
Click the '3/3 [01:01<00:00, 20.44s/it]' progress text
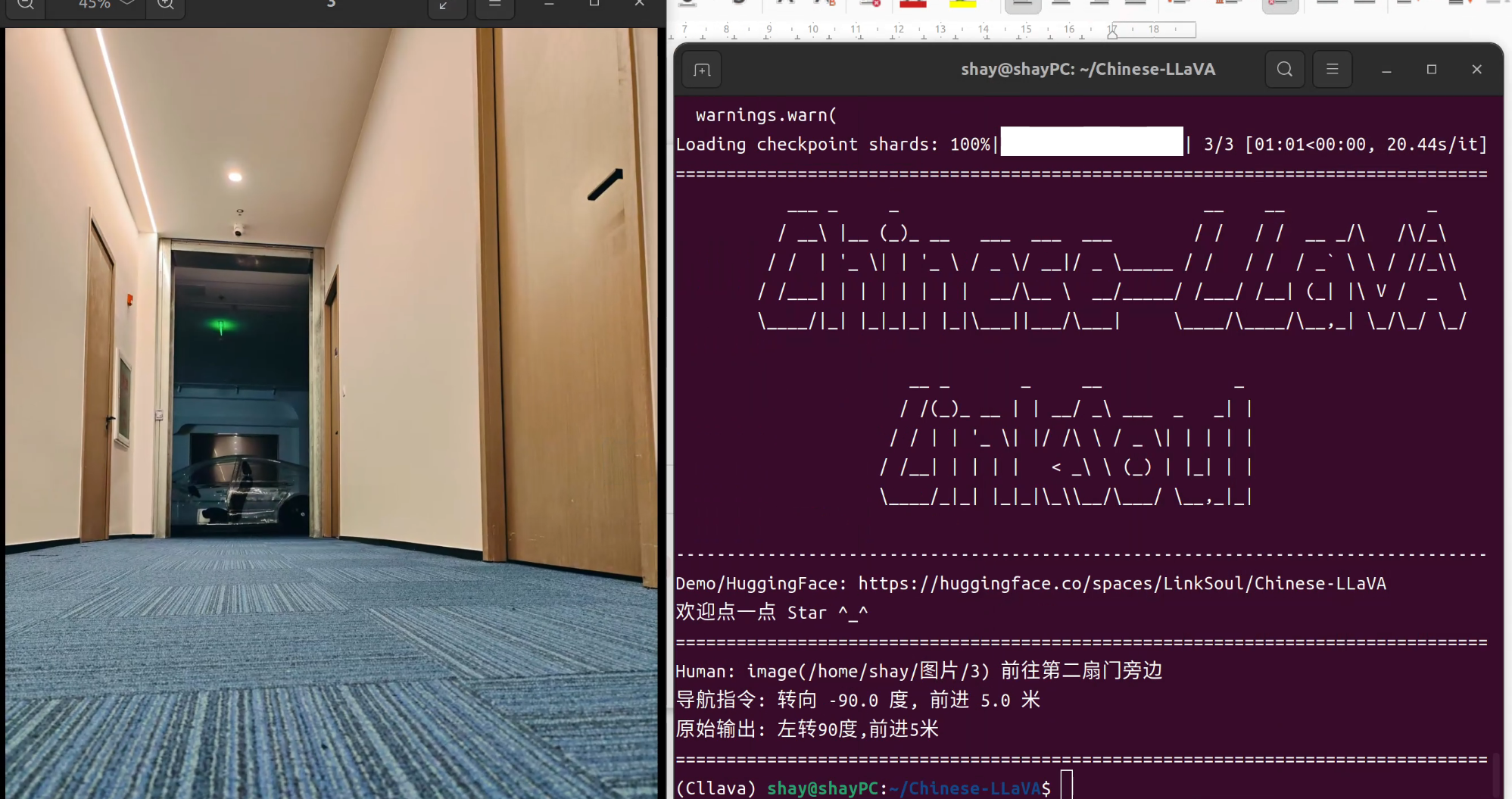[1345, 144]
